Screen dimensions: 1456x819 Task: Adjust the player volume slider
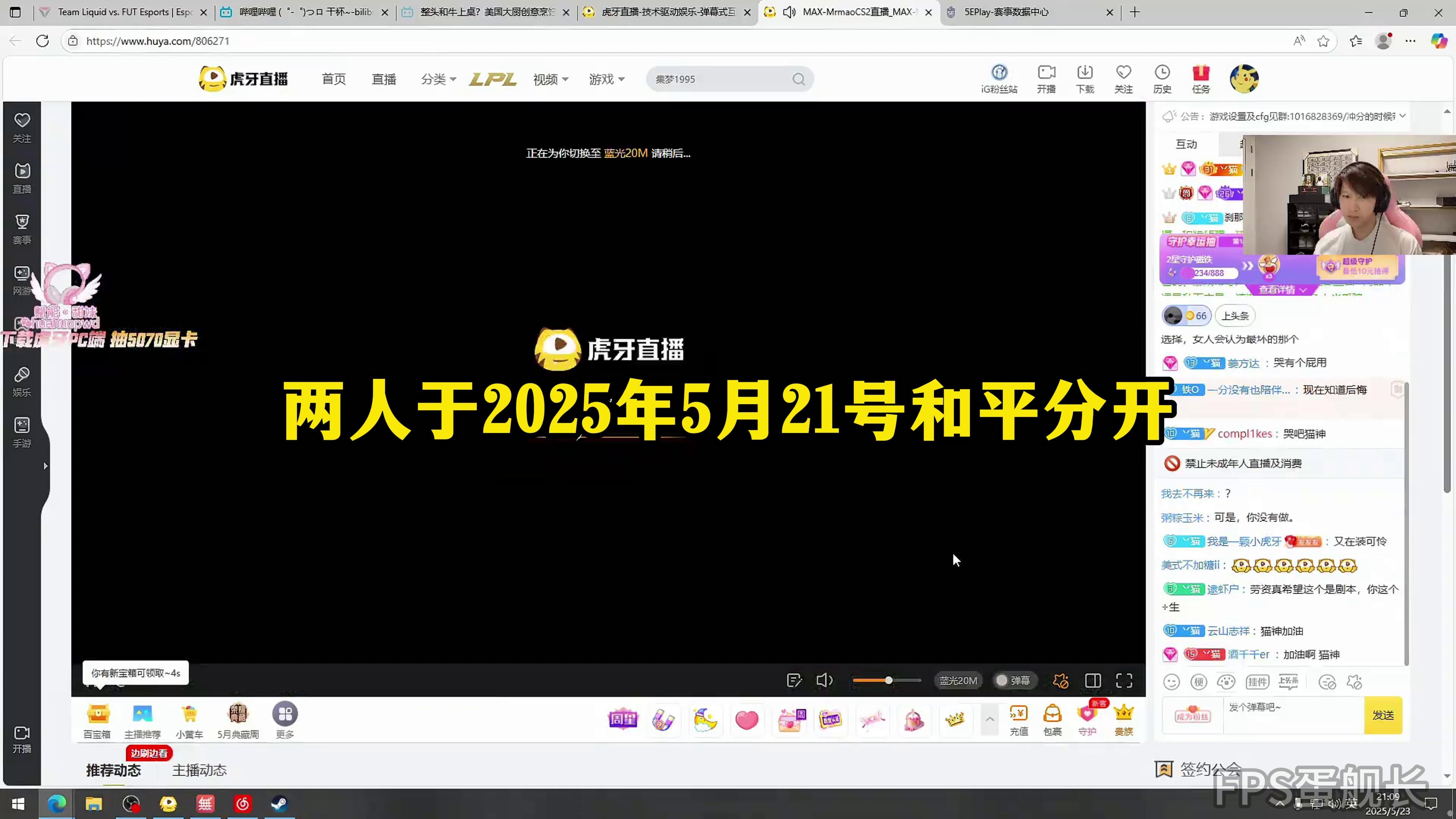(x=886, y=681)
